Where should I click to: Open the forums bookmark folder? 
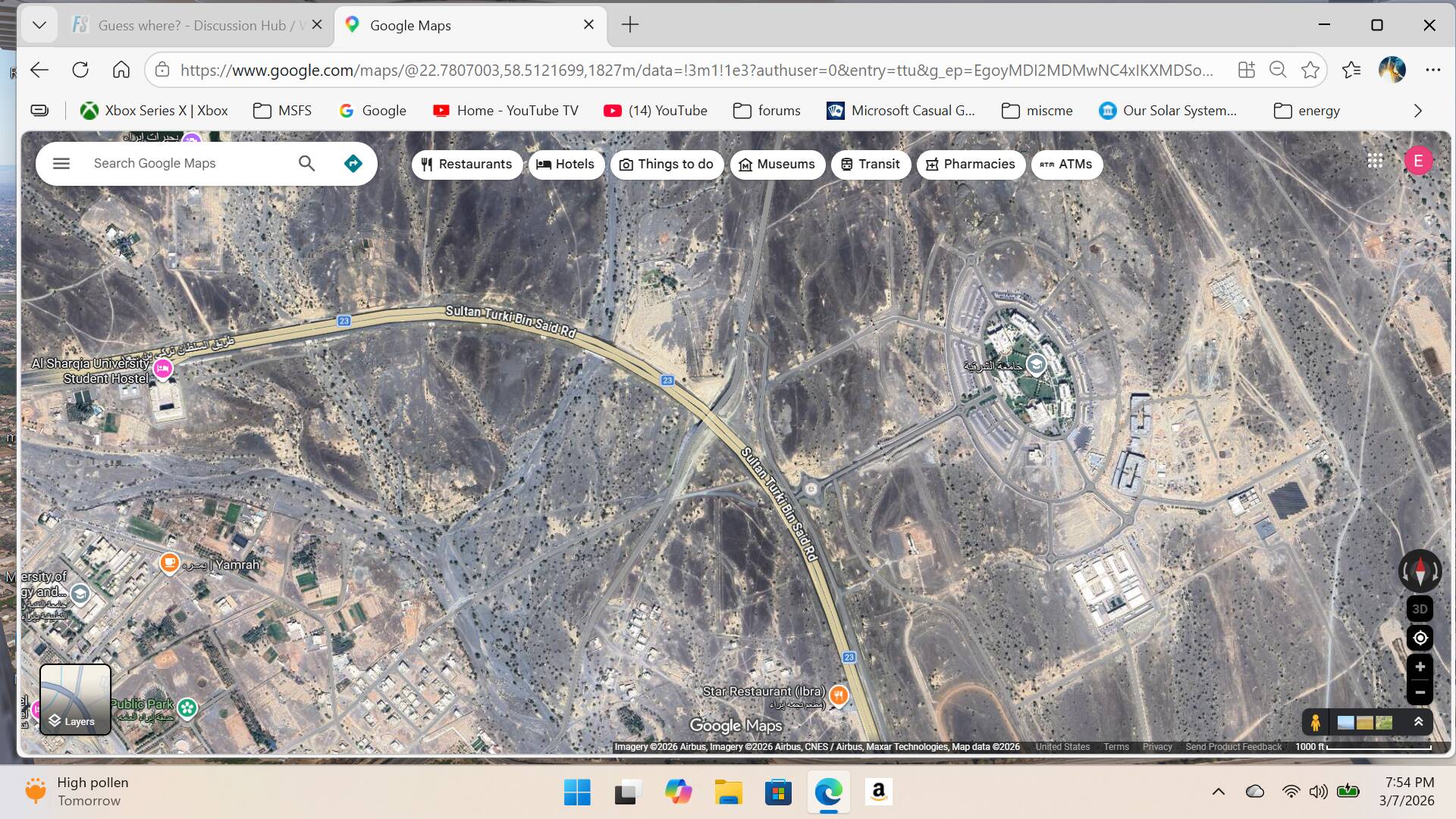767,111
